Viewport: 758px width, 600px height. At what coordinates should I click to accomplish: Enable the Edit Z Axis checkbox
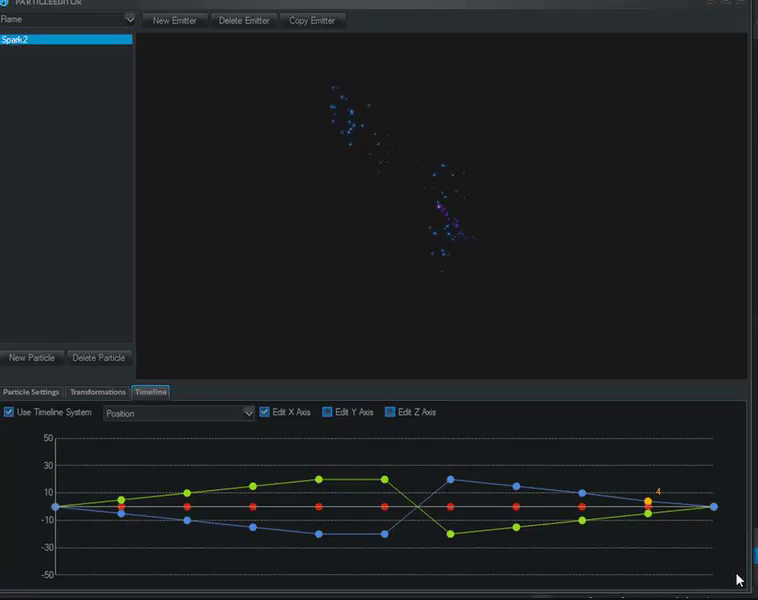pos(390,412)
